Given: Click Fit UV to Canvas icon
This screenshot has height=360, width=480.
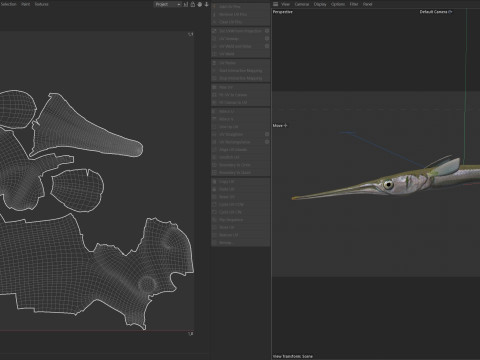Looking at the screenshot, I should pos(215,95).
